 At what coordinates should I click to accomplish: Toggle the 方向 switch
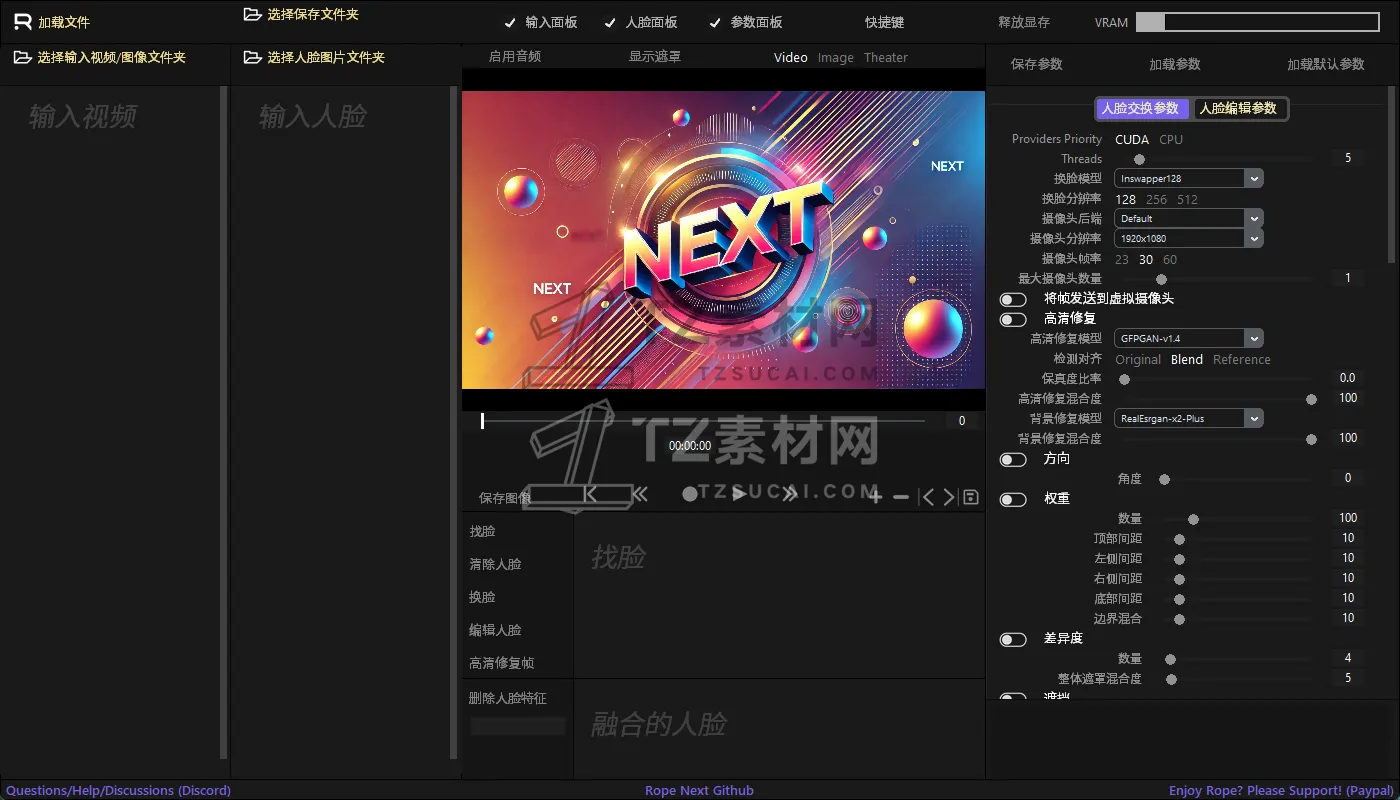point(1013,459)
